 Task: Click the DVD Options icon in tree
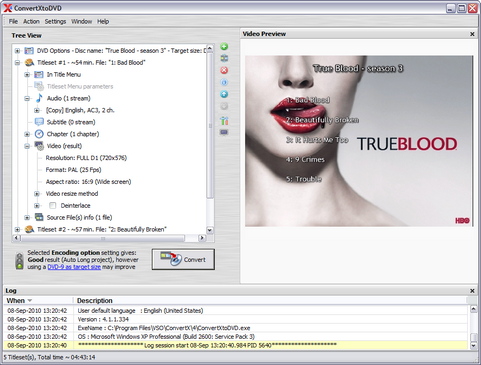click(x=29, y=51)
